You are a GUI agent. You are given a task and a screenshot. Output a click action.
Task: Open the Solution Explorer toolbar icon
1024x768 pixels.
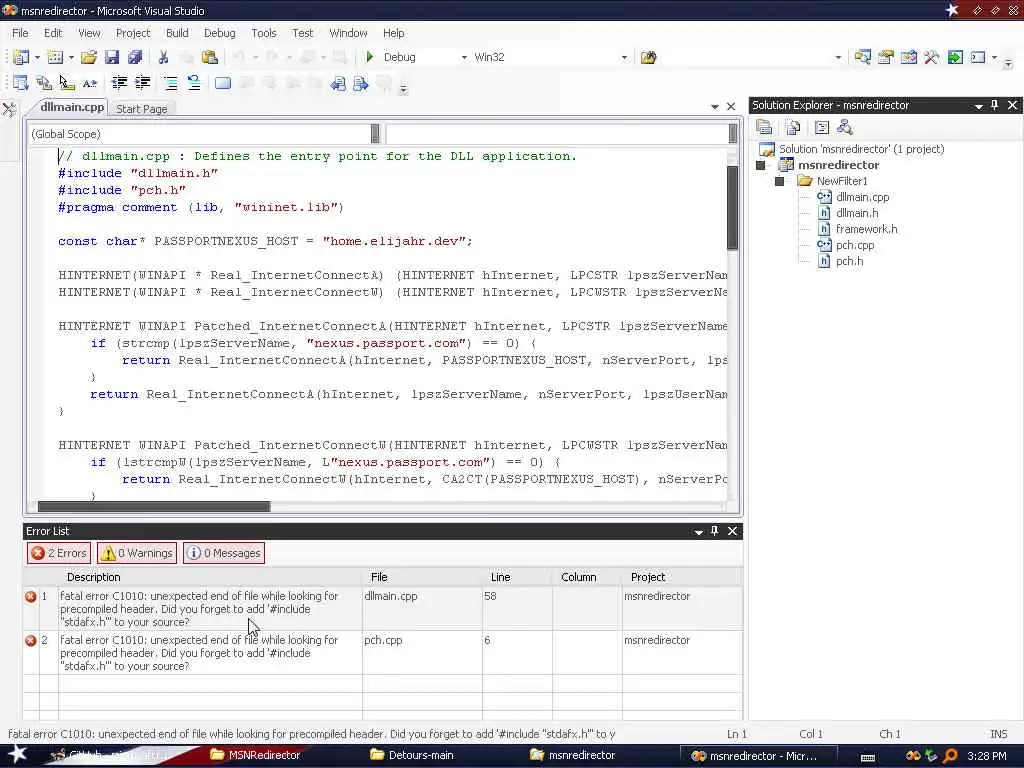[x=862, y=57]
